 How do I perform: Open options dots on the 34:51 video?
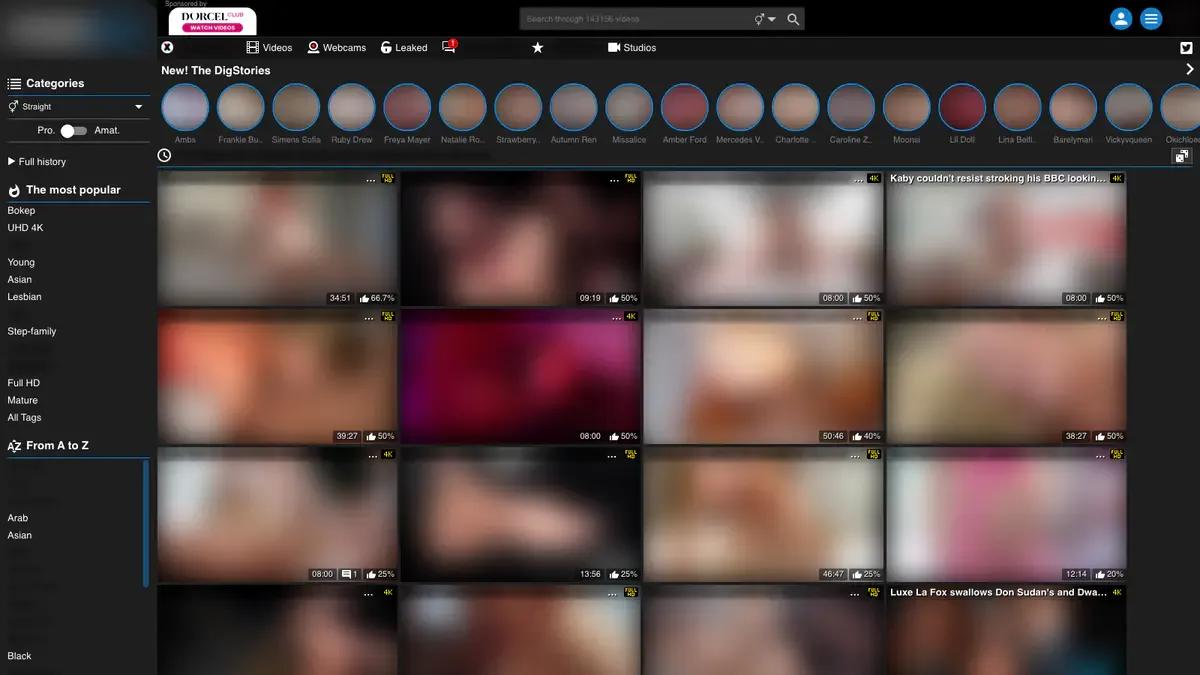[370, 180]
